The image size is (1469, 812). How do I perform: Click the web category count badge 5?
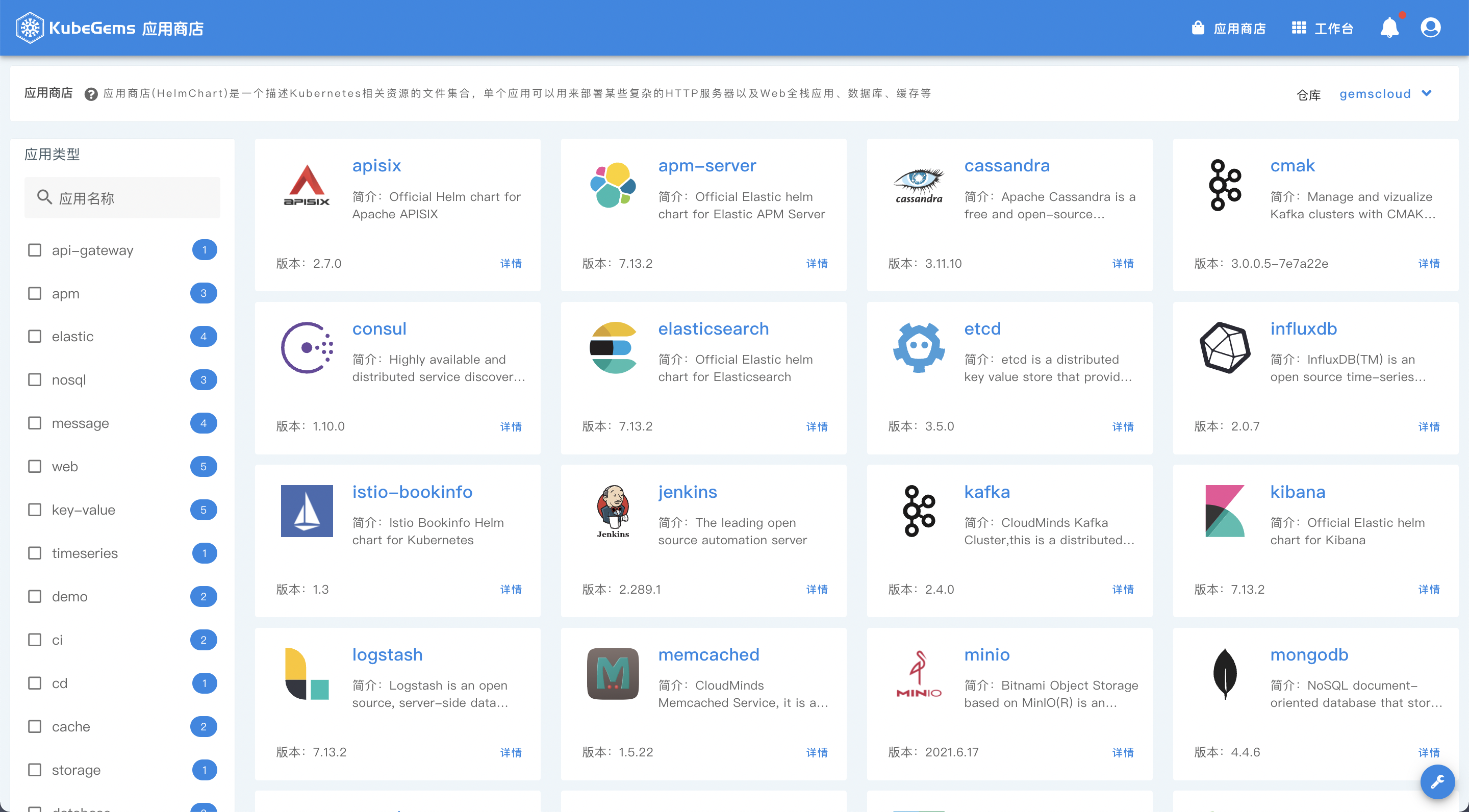(204, 467)
